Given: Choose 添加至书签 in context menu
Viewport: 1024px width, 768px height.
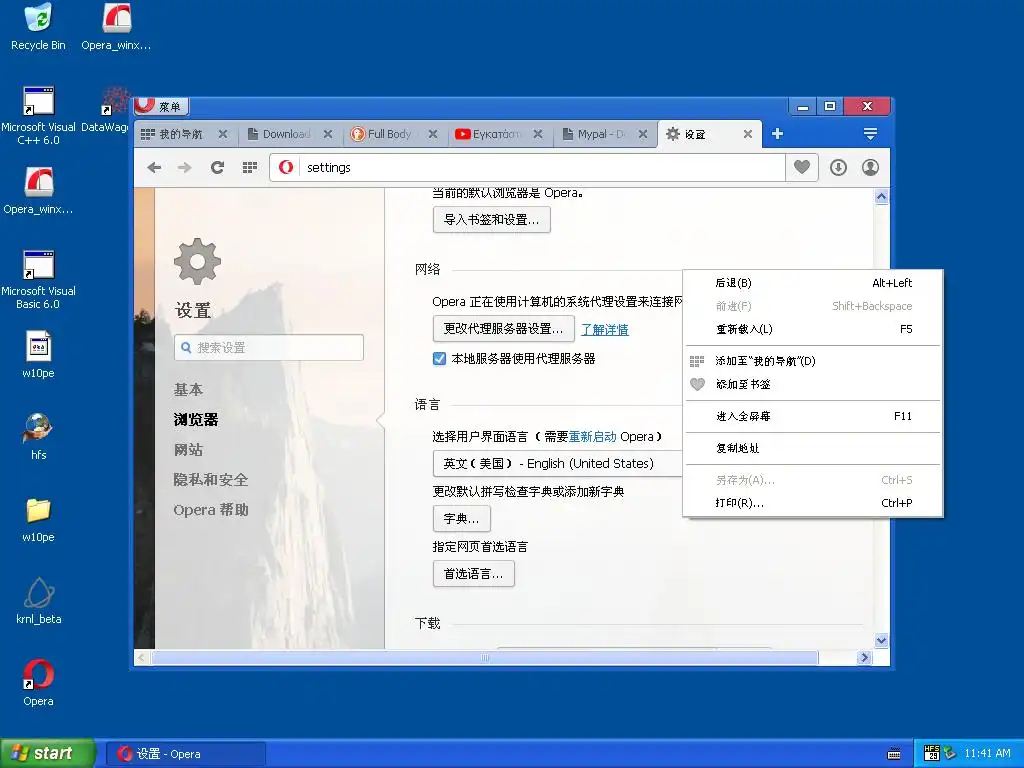Looking at the screenshot, I should (813, 384).
